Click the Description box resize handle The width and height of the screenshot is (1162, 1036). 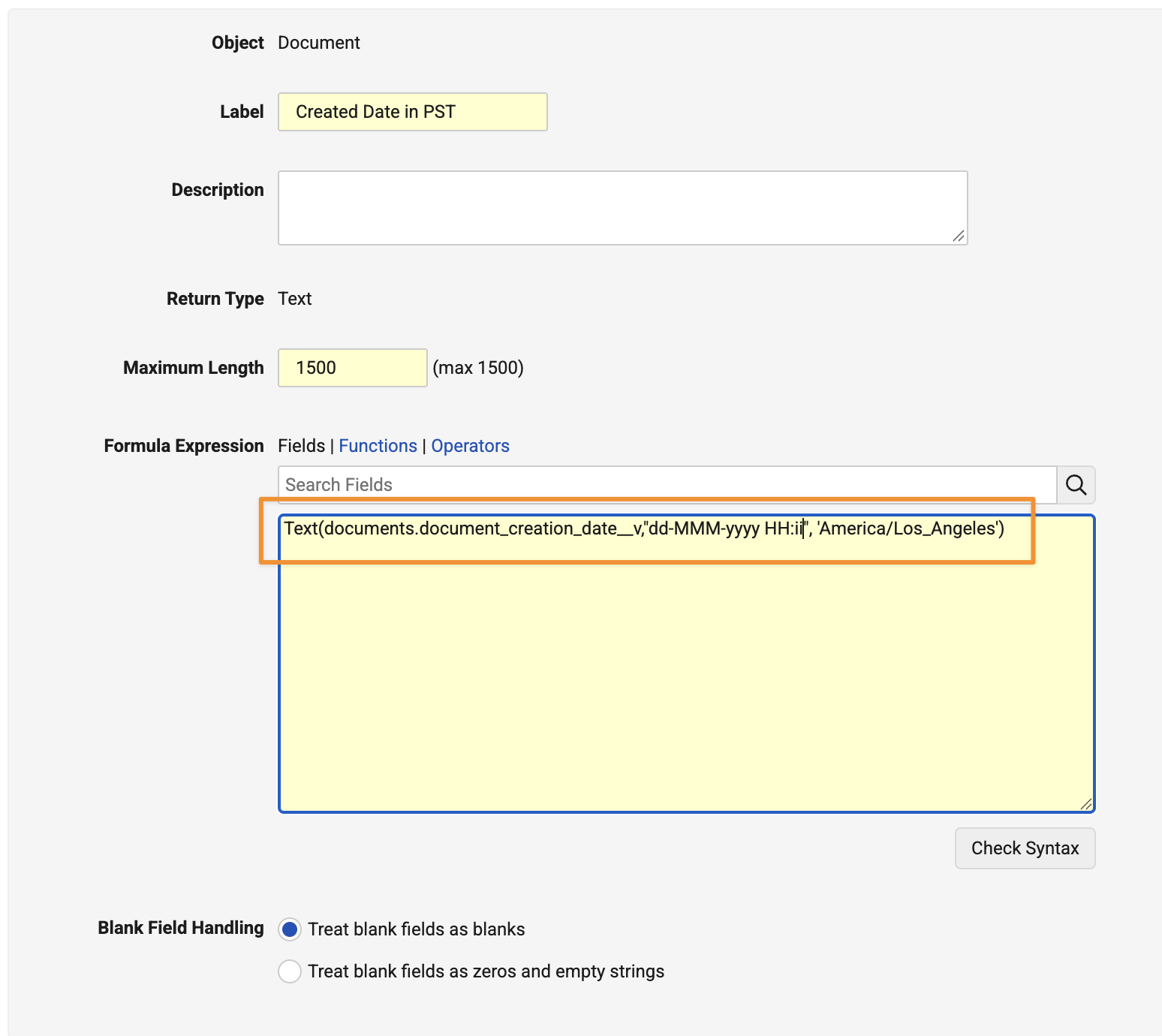[959, 236]
